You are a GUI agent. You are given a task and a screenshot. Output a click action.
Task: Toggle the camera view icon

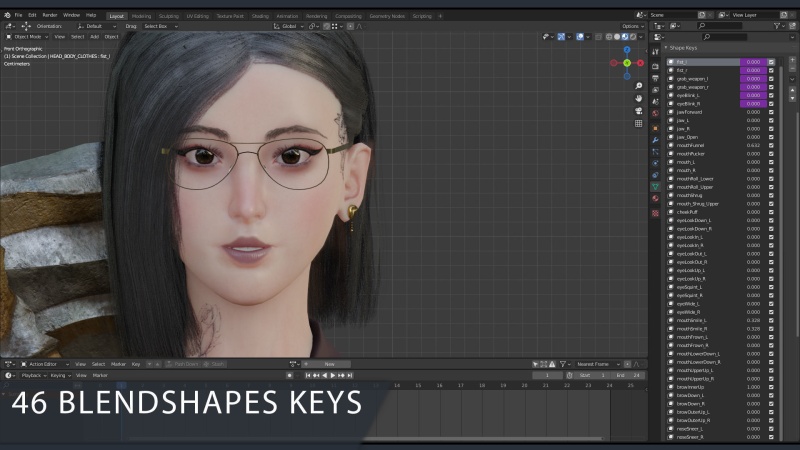click(639, 111)
